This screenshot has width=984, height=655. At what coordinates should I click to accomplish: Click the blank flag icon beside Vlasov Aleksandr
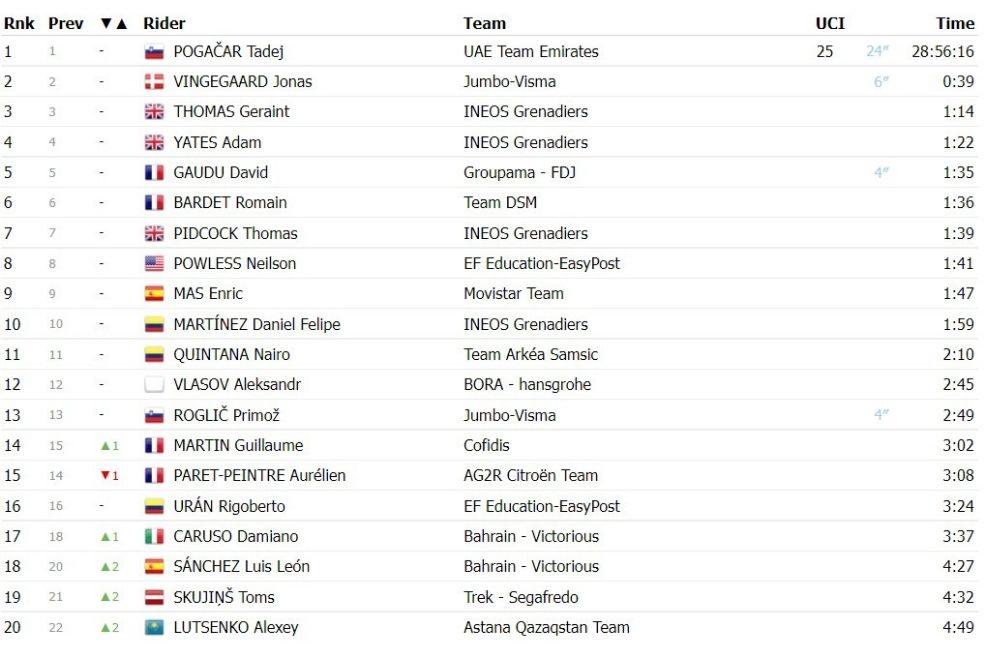coord(154,385)
